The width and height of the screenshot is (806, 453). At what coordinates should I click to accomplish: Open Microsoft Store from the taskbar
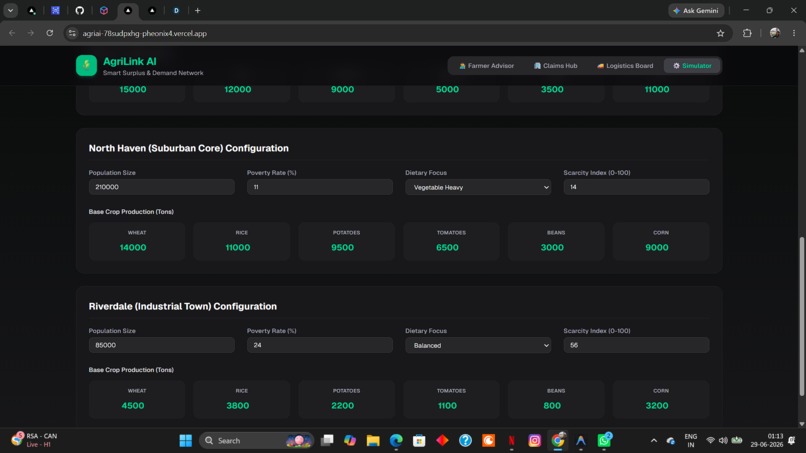419,441
